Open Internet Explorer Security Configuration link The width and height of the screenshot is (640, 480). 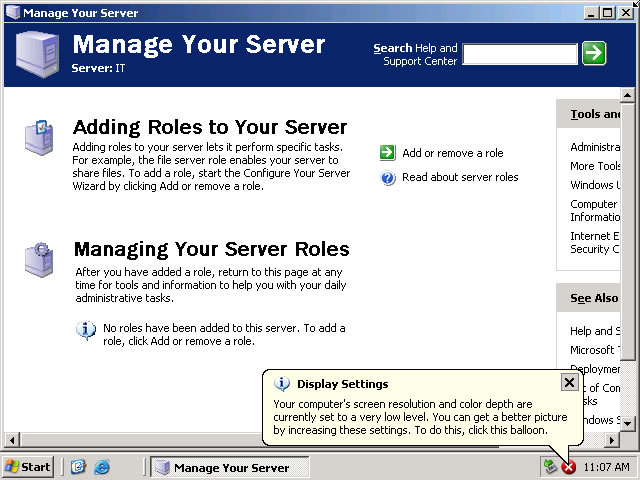(x=595, y=242)
